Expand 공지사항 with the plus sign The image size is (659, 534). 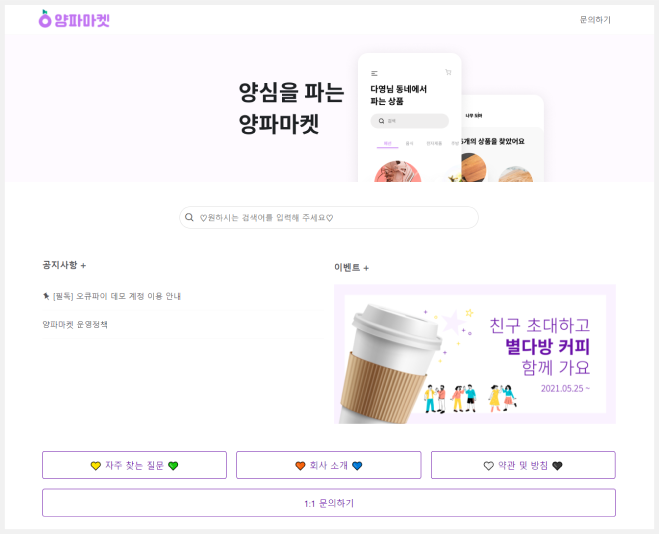[x=83, y=266]
